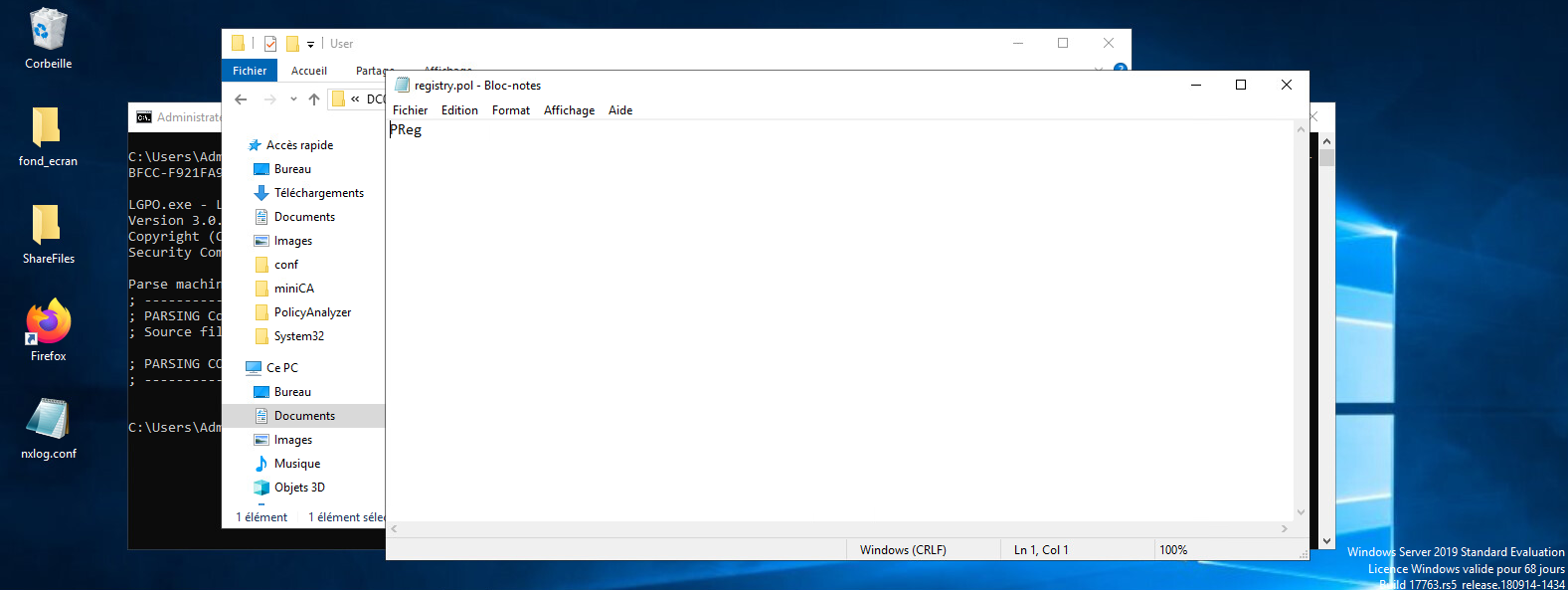This screenshot has width=1568, height=590.
Task: Click the Notepad vertical scrollbar down arrow
Action: (x=1301, y=512)
